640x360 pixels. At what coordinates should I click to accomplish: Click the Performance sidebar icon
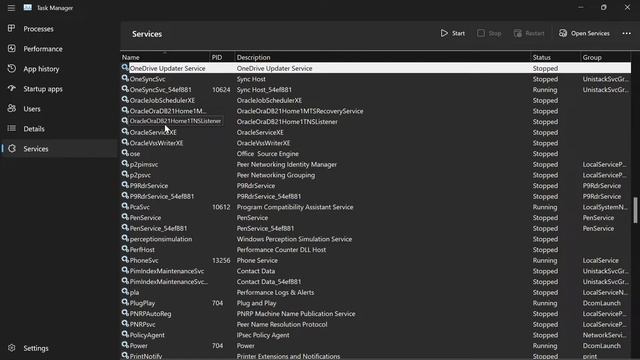11,48
